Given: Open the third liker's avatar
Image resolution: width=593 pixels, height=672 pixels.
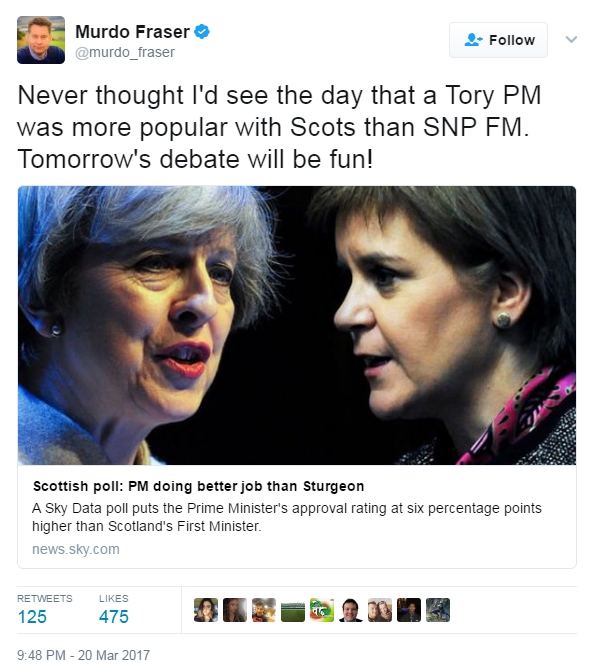Looking at the screenshot, I should 264,609.
